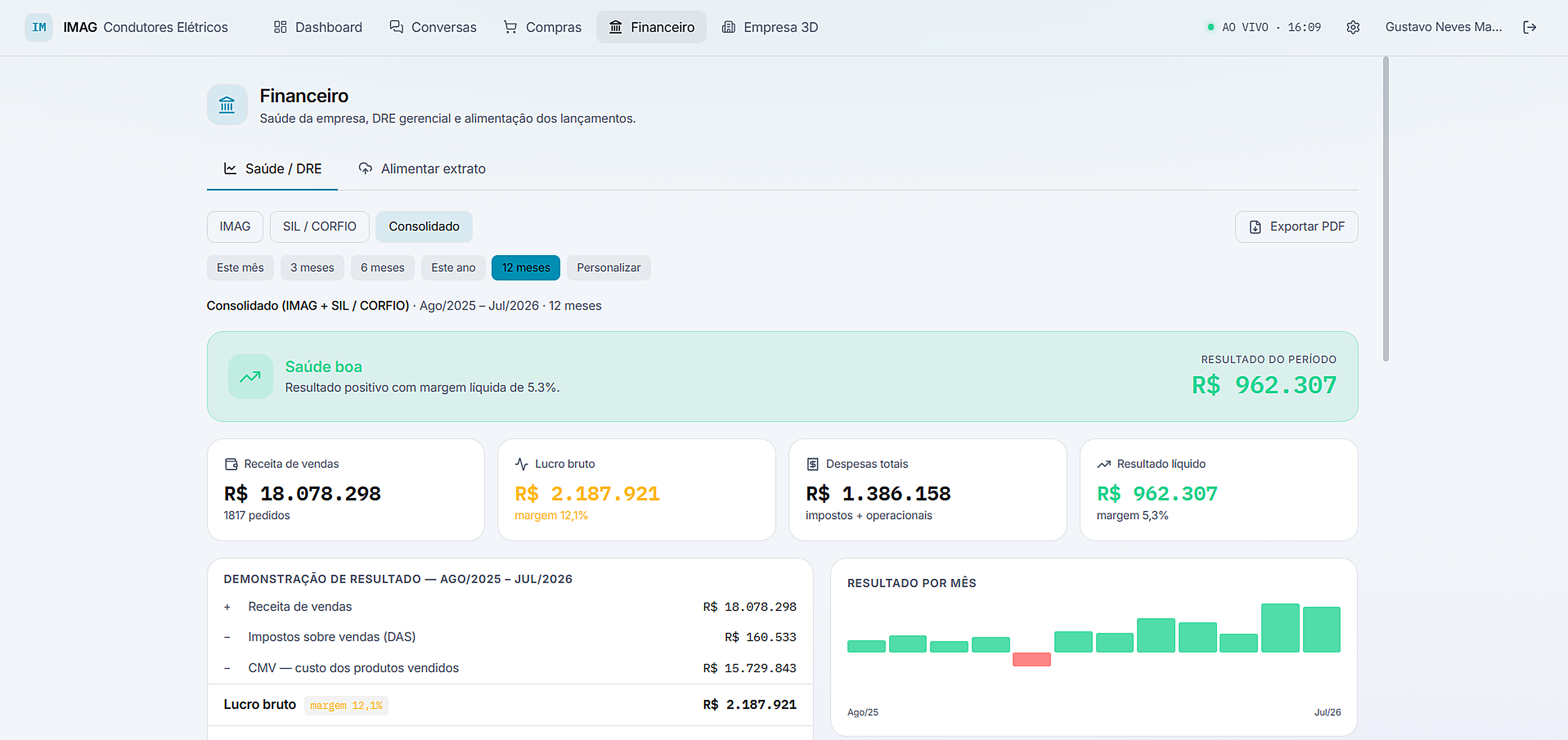1568x740 pixels.
Task: Click the Lucro bruto pulse icon
Action: [522, 464]
